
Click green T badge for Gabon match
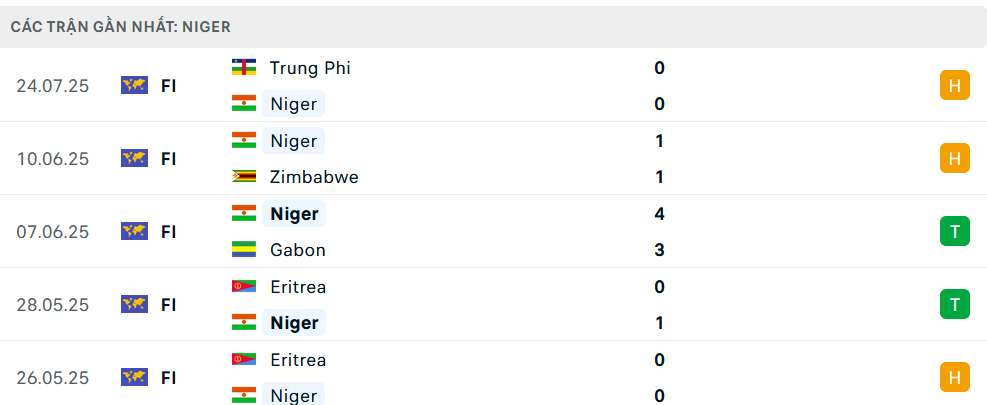[x=954, y=232]
